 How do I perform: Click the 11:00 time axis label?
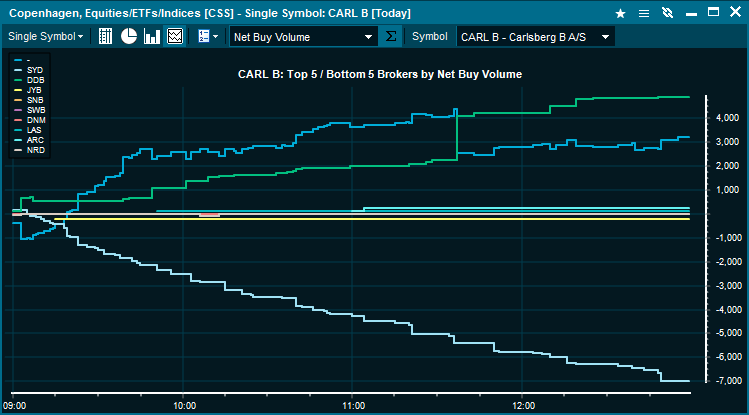(353, 406)
